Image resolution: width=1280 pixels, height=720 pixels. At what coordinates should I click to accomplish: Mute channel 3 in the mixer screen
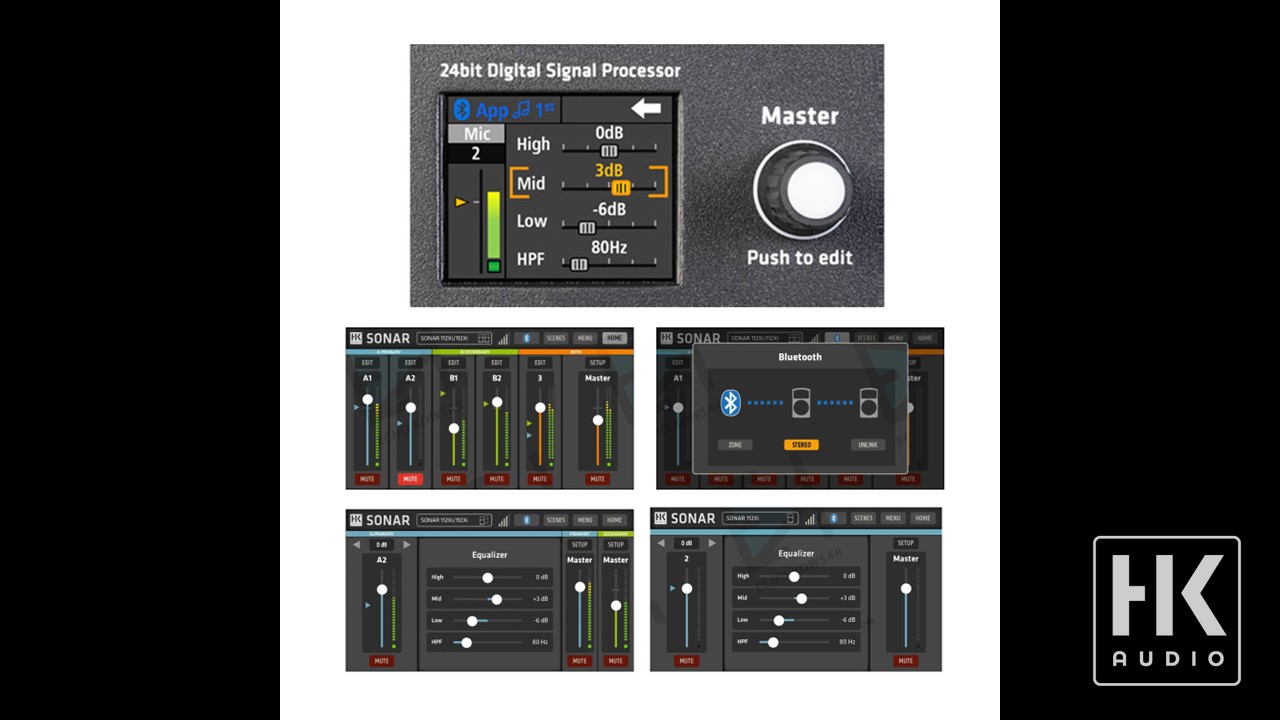tap(540, 479)
